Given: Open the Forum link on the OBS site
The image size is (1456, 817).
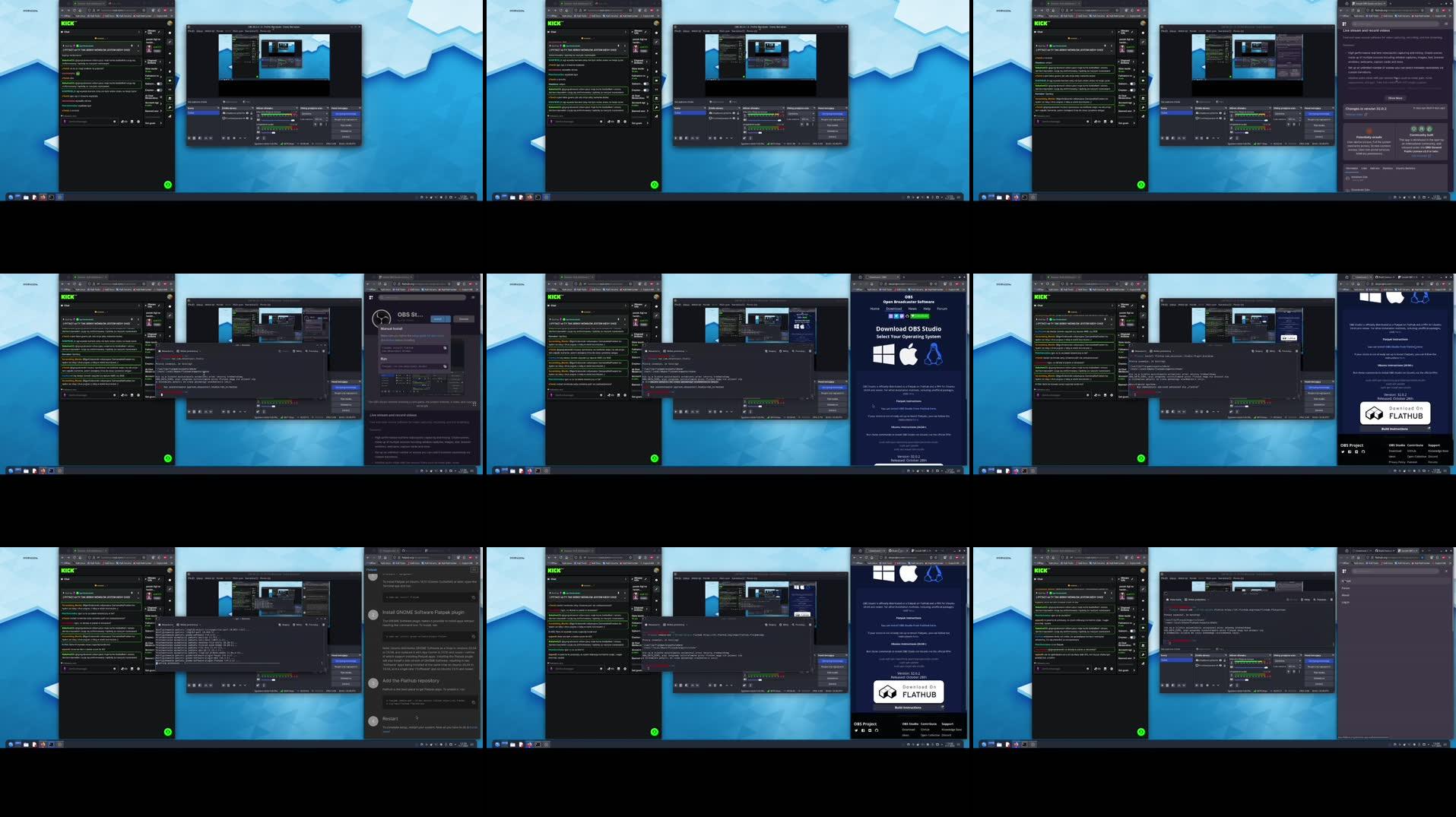Looking at the screenshot, I should pos(943,309).
